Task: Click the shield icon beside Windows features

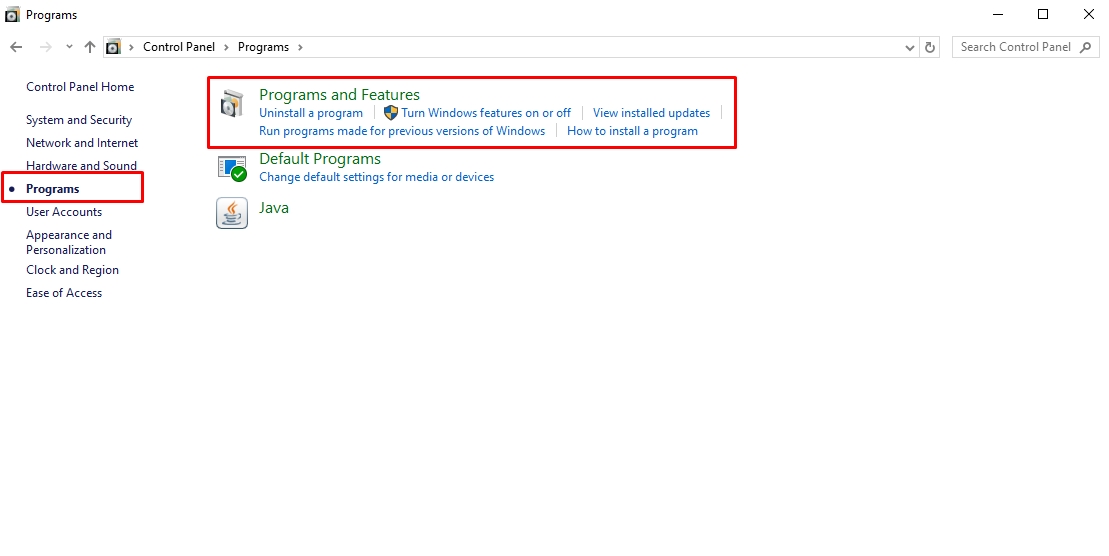Action: pyautogui.click(x=391, y=112)
